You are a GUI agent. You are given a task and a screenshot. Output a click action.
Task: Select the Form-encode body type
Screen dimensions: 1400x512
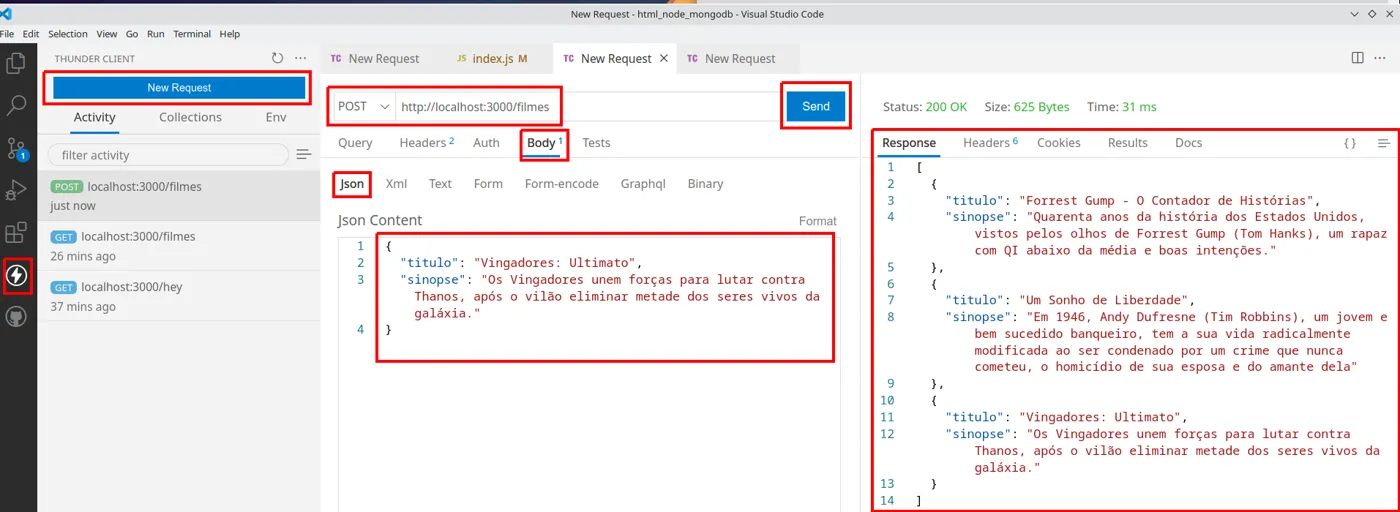[562, 184]
